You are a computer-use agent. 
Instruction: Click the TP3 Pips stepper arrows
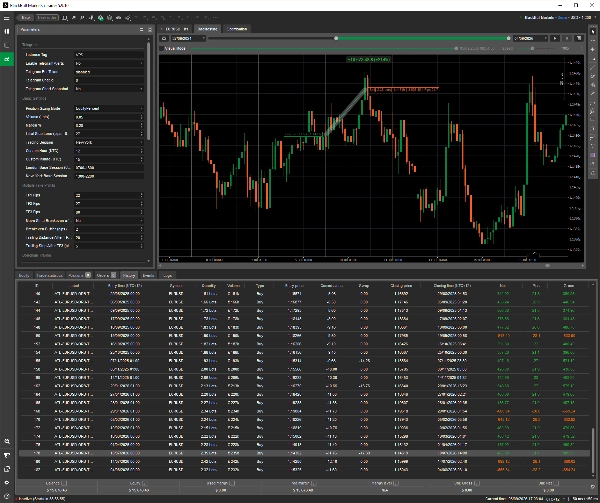pos(142,212)
